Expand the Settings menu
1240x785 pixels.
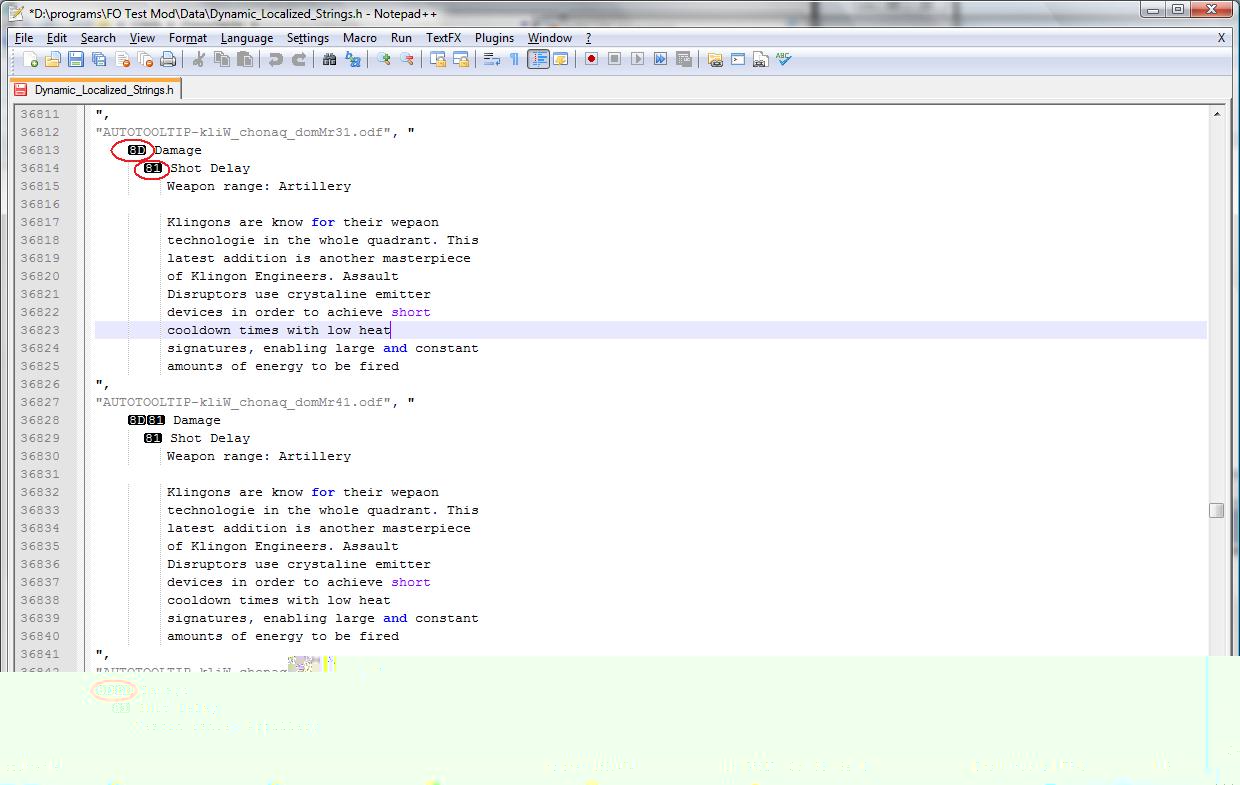tap(307, 38)
